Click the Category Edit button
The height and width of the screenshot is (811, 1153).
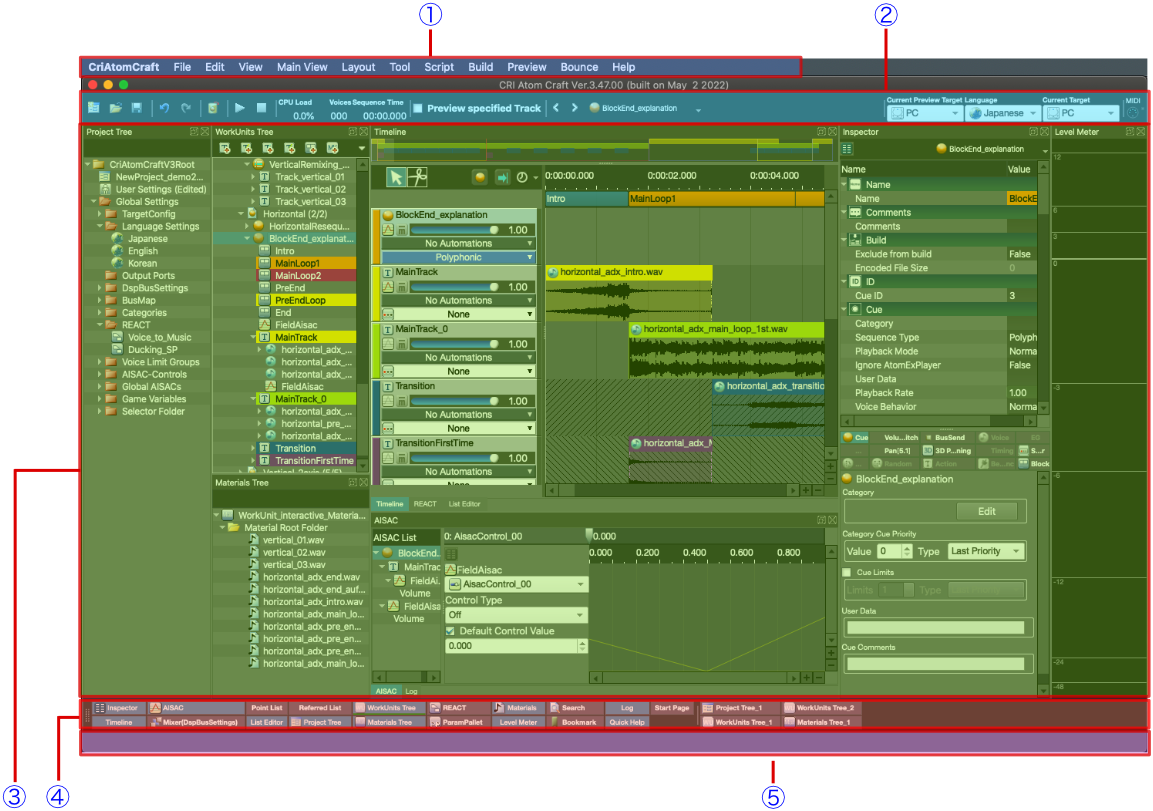tap(986, 511)
